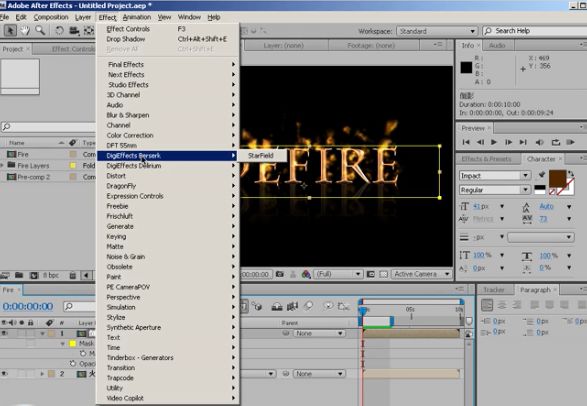The height and width of the screenshot is (406, 587).
Task: Open Impact font family dropdown
Action: click(495, 175)
